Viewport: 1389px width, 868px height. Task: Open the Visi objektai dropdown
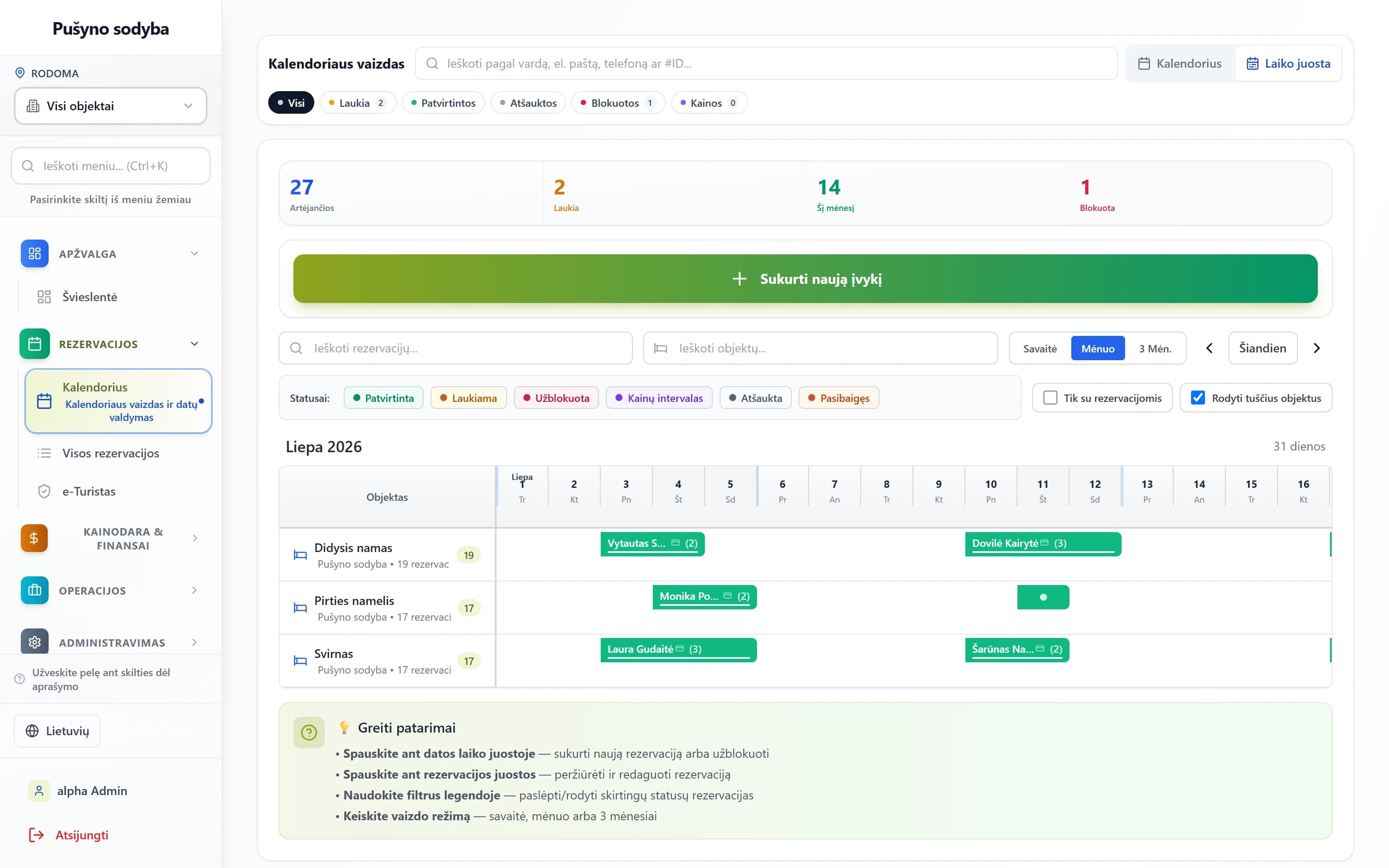(110, 105)
